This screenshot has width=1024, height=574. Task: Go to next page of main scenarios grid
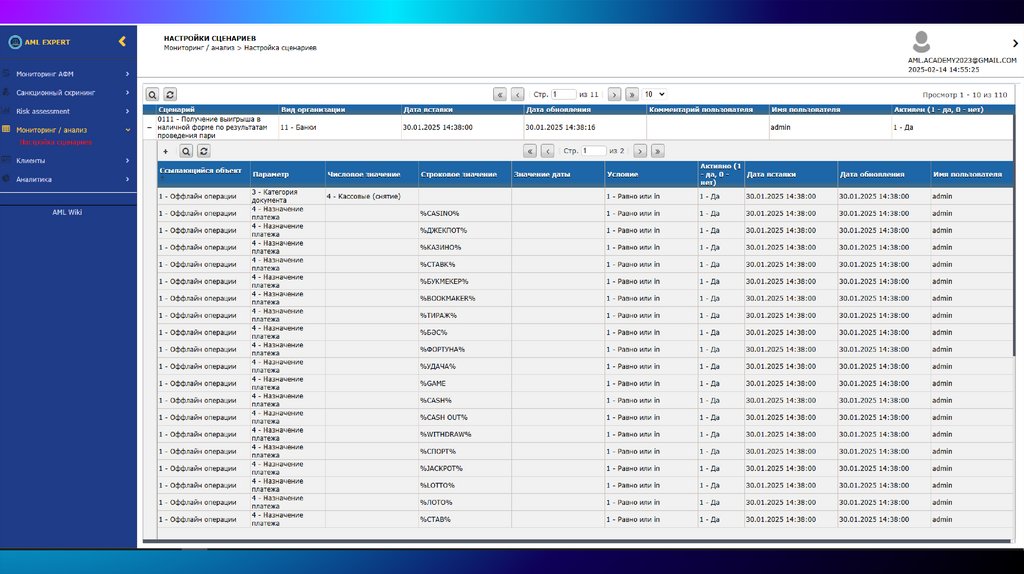coord(615,94)
